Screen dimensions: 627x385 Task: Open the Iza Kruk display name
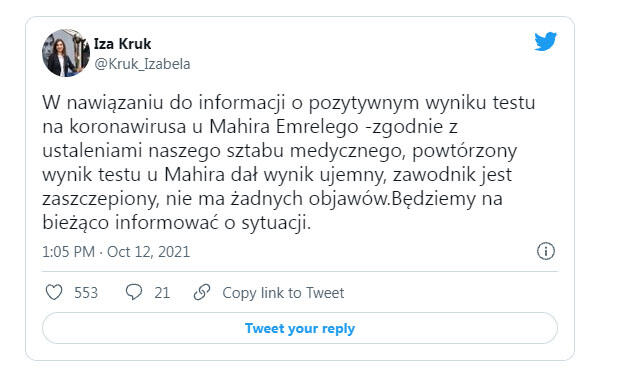tap(122, 44)
